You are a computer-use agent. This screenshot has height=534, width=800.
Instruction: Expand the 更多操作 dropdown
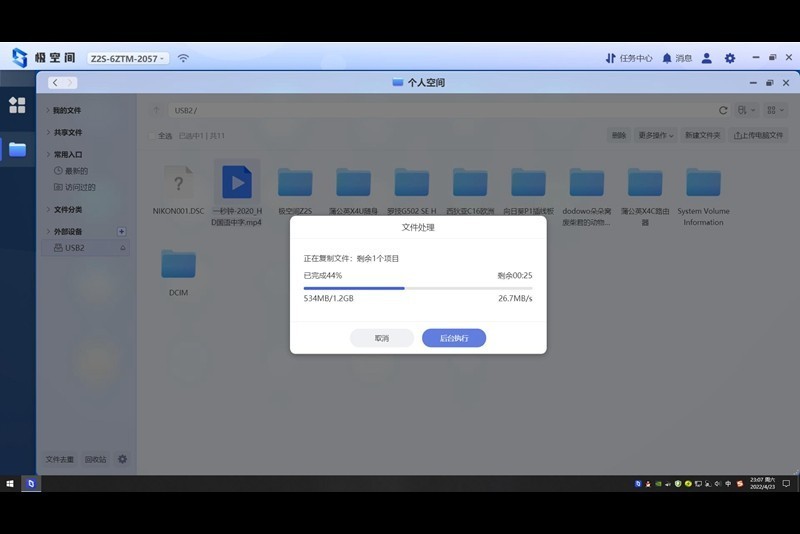656,135
